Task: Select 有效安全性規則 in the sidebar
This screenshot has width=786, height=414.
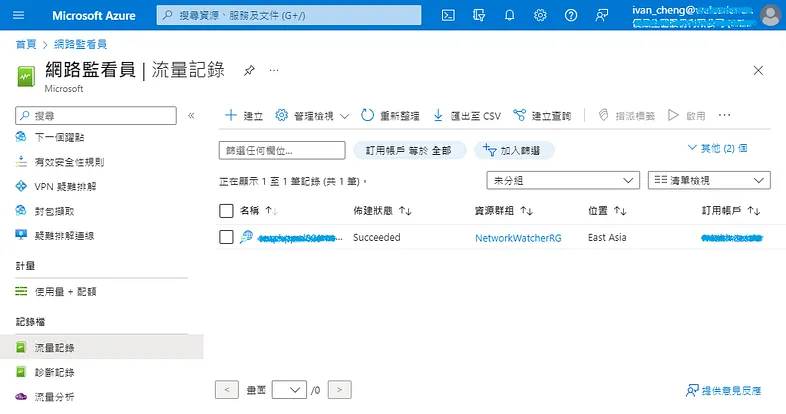Action: pyautogui.click(x=69, y=162)
